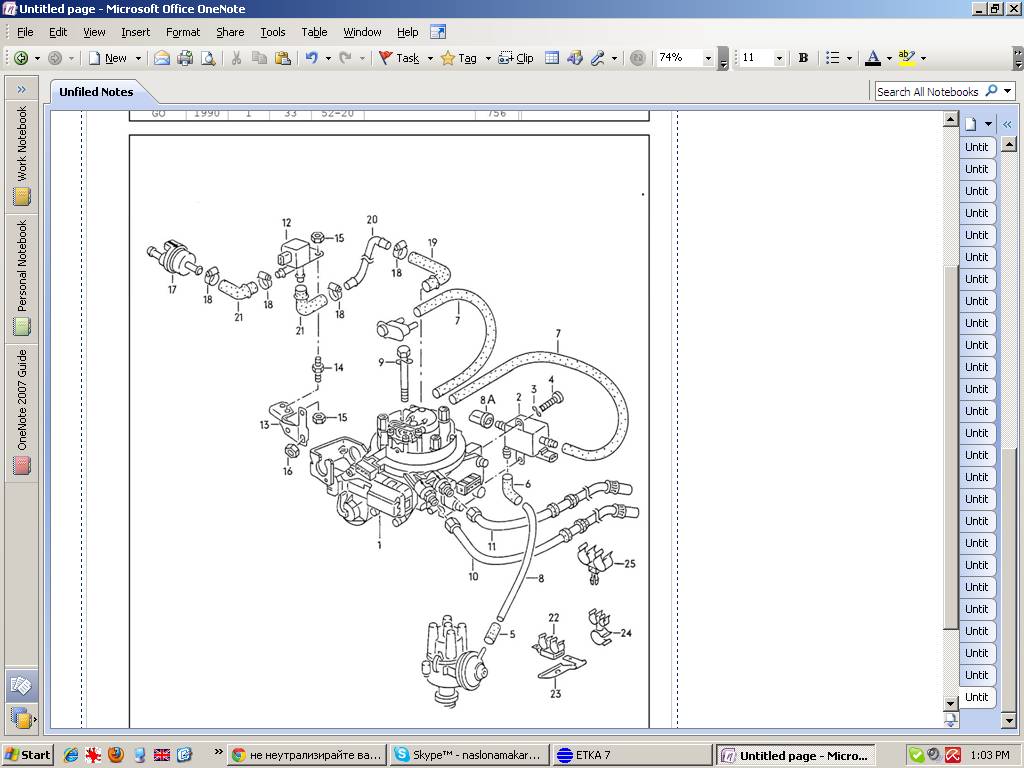Image resolution: width=1024 pixels, height=768 pixels.
Task: Click the font color swatch A
Action: coord(873,58)
